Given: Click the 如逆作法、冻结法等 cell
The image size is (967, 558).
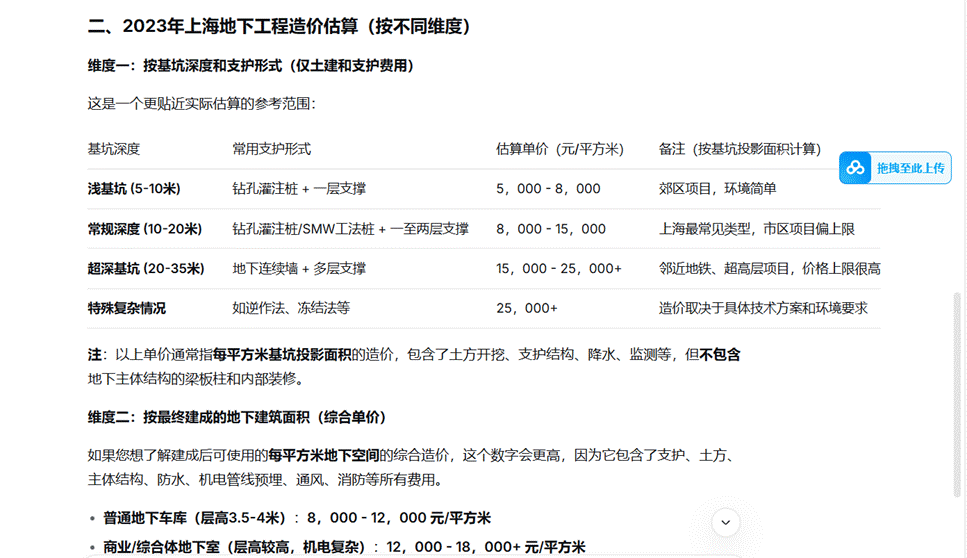Looking at the screenshot, I should tap(291, 309).
